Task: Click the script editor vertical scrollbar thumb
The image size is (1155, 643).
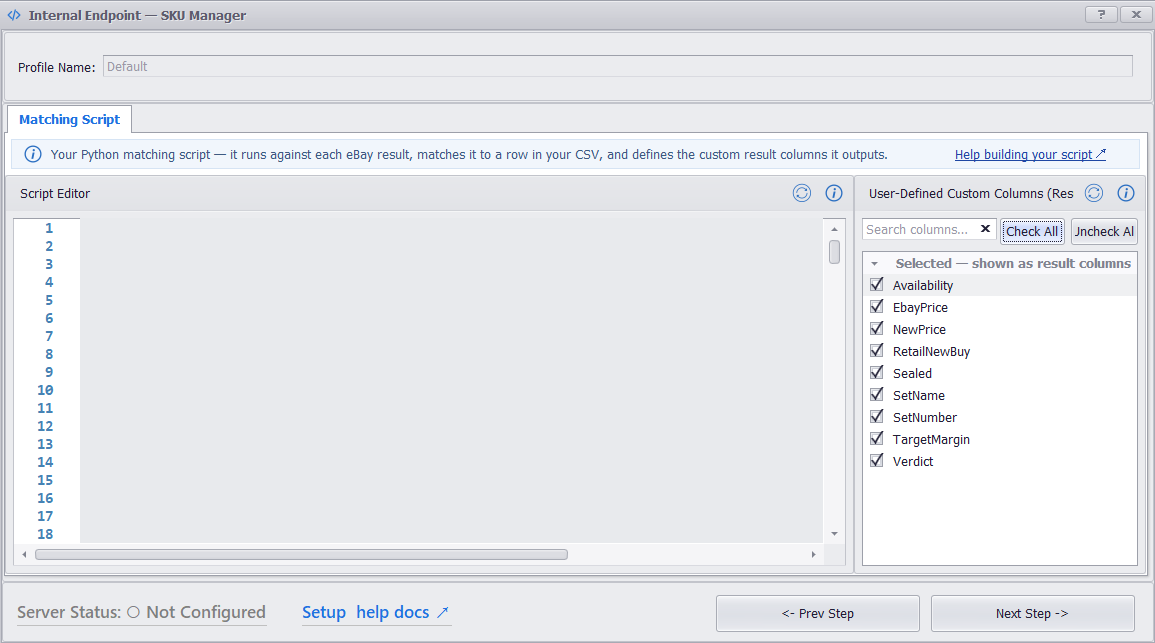Action: [x=835, y=252]
